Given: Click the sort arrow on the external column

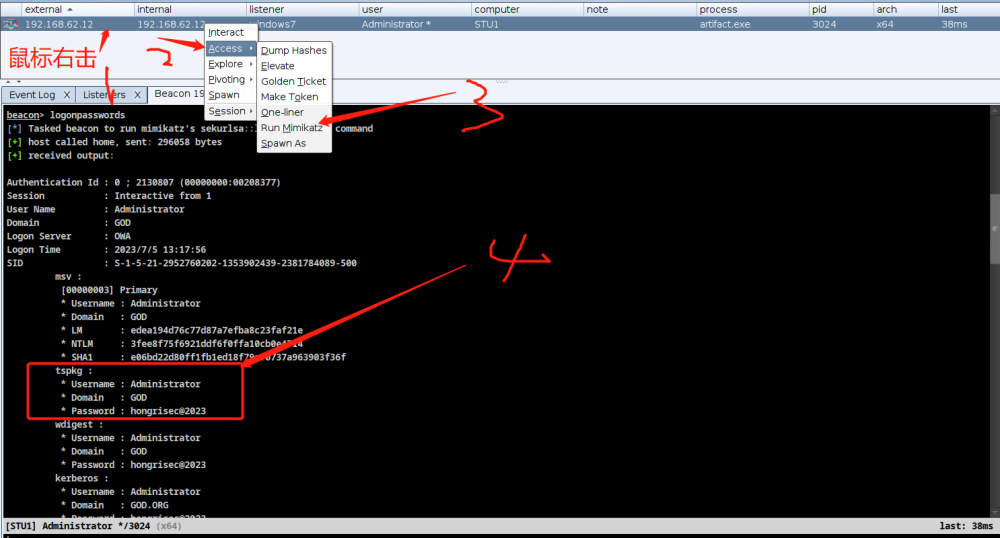Looking at the screenshot, I should point(70,10).
